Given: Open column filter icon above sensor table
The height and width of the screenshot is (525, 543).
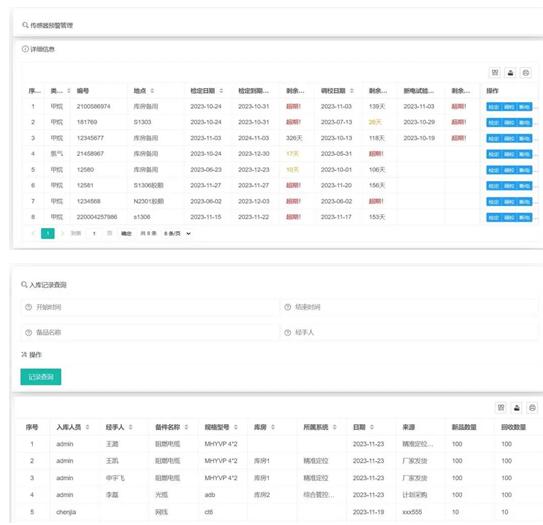Looking at the screenshot, I should [x=495, y=72].
